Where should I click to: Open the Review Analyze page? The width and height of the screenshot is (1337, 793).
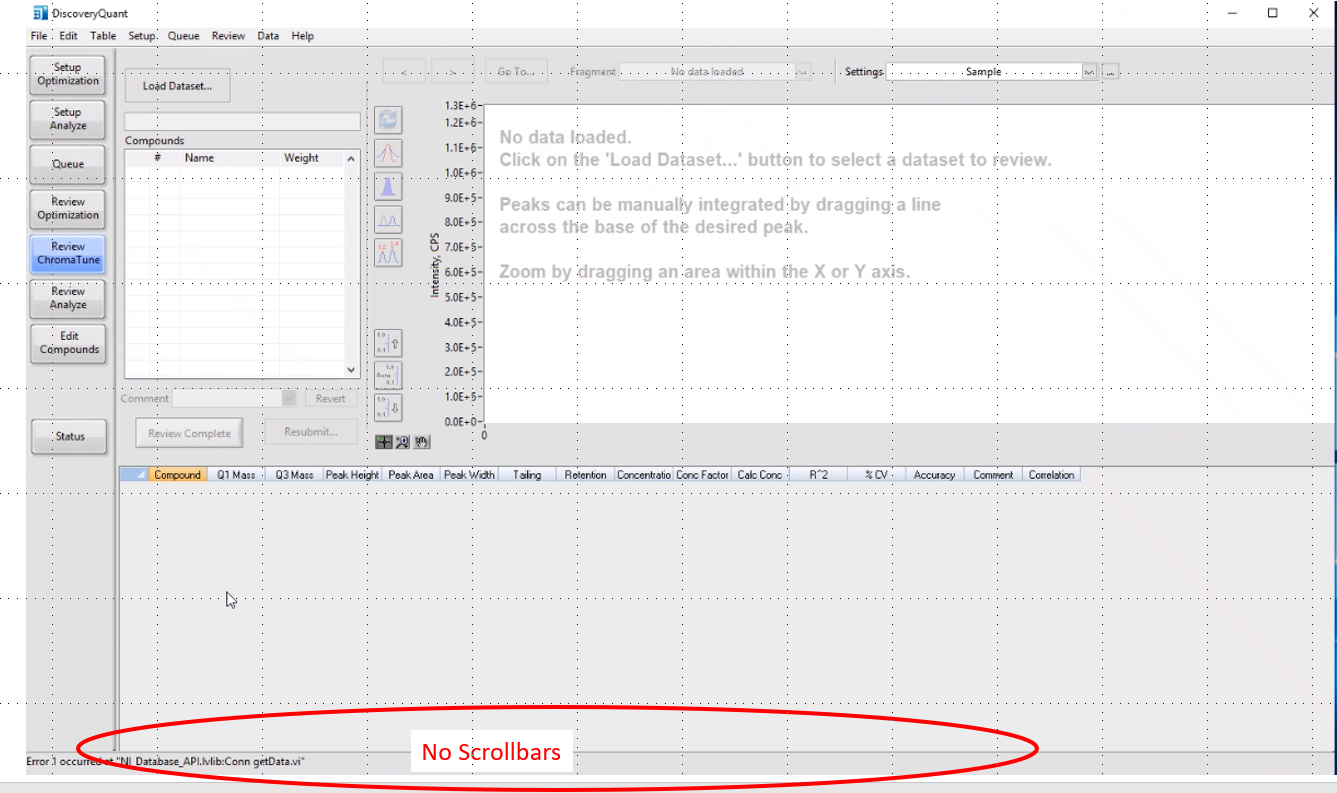[x=68, y=298]
